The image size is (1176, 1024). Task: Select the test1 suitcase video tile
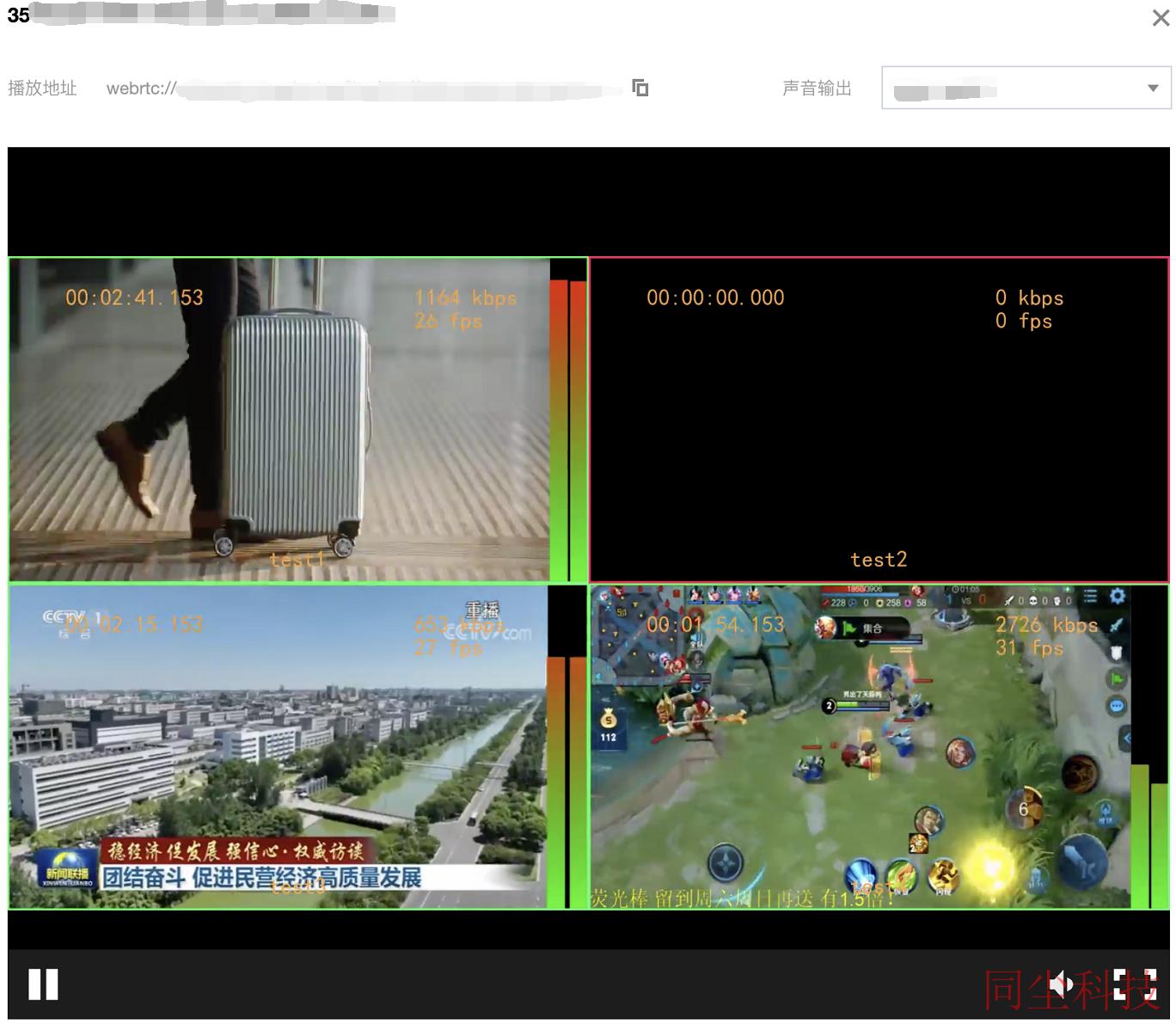(298, 420)
